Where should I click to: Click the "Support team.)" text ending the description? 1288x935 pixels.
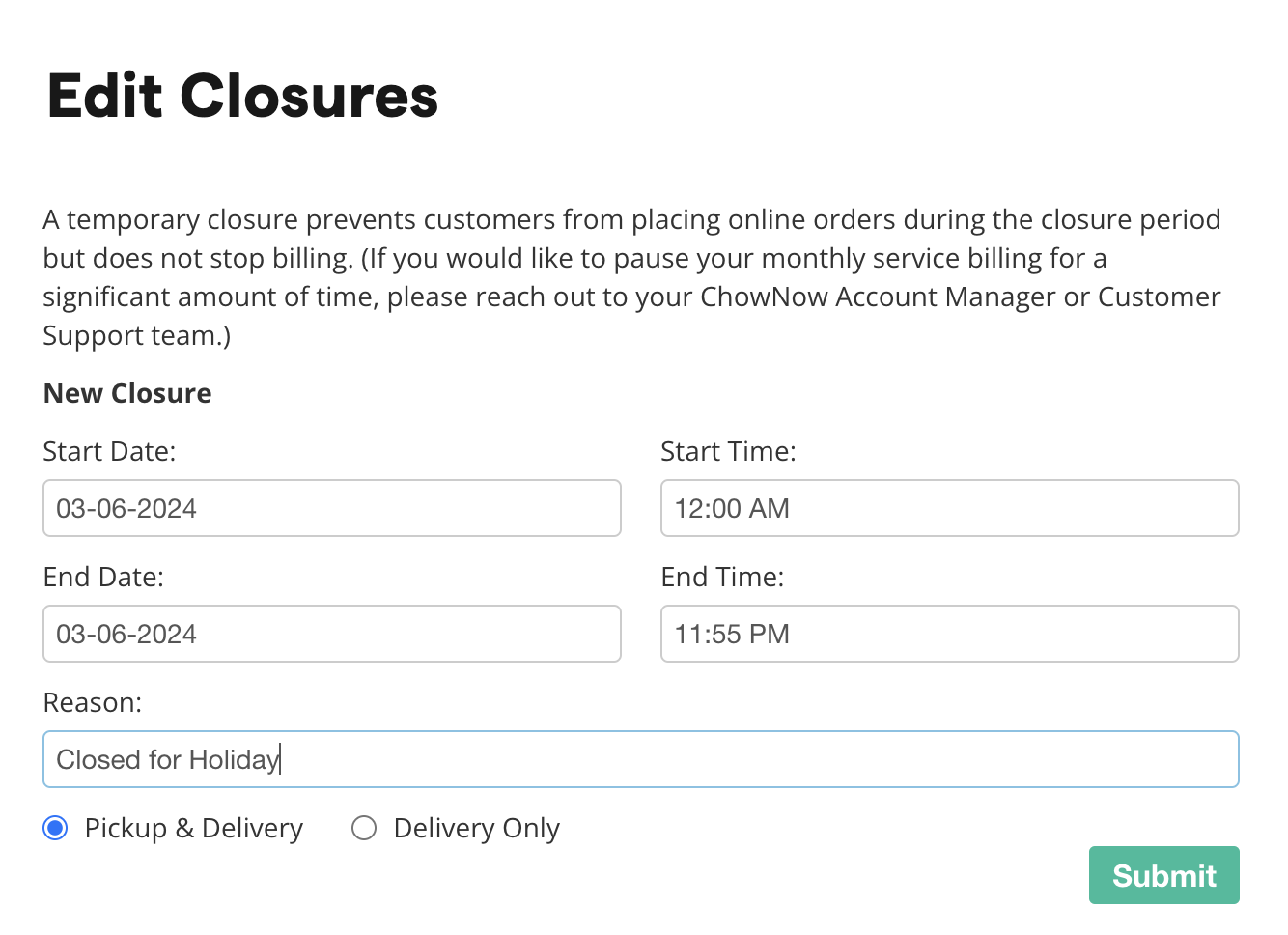136,336
